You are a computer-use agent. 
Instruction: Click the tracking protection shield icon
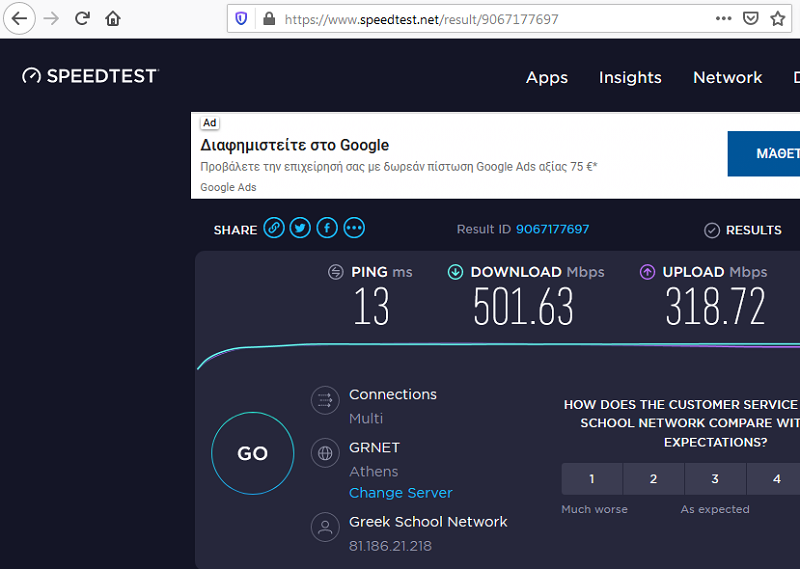click(241, 18)
